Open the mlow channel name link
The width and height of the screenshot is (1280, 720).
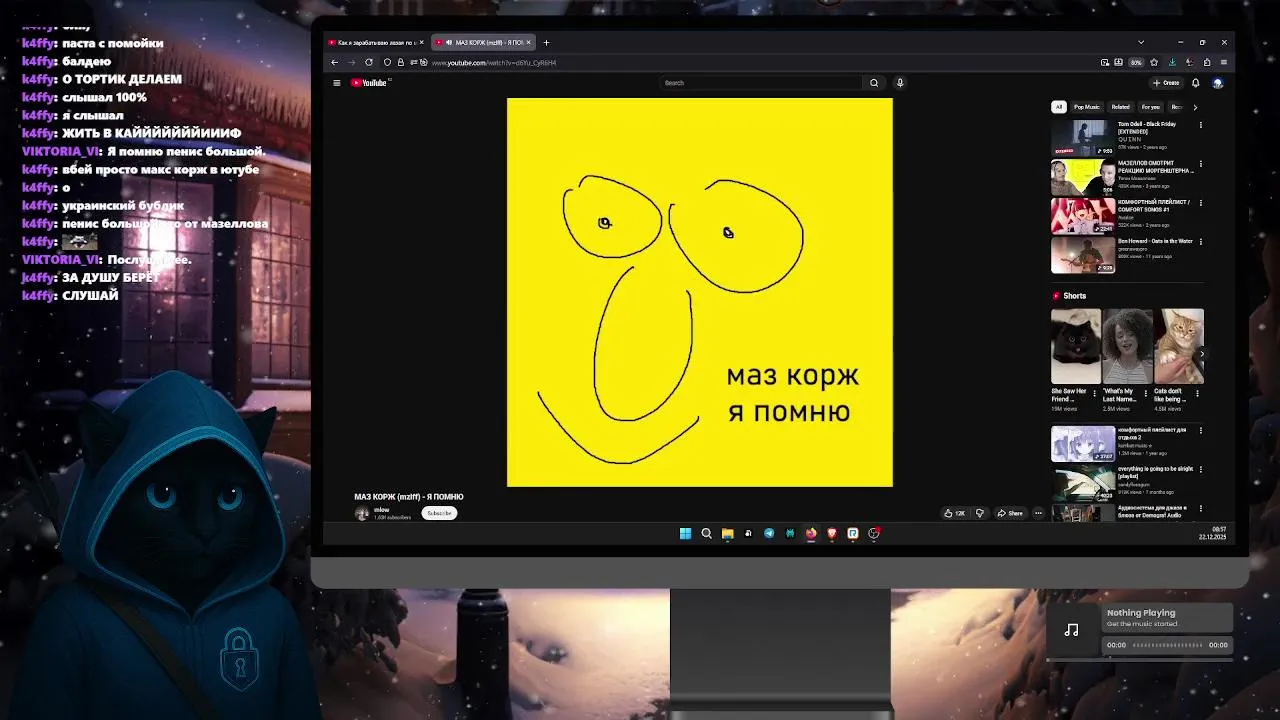click(381, 510)
